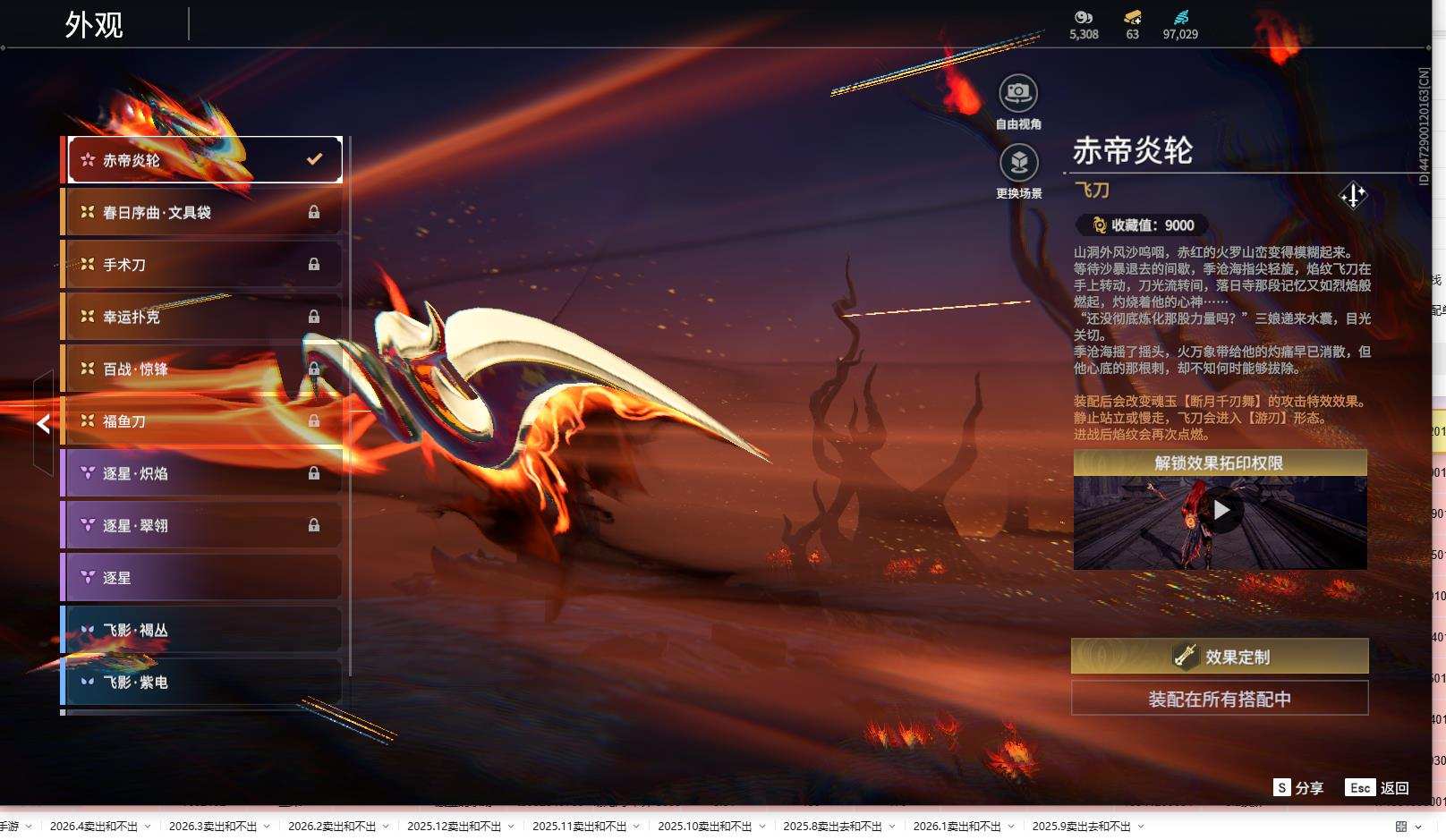
Task: Click the 装配在所有搭配中 button
Action: point(1221,699)
